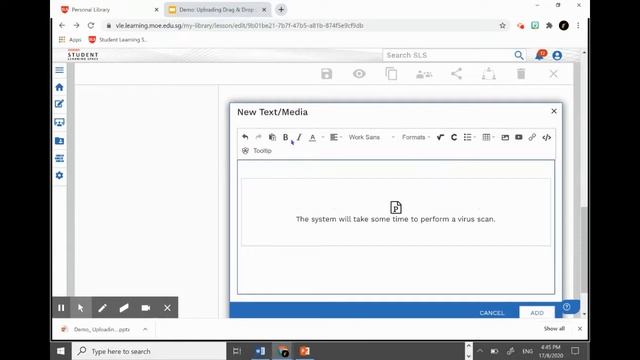The height and width of the screenshot is (360, 640).
Task: Toggle bold formatting
Action: (x=286, y=137)
